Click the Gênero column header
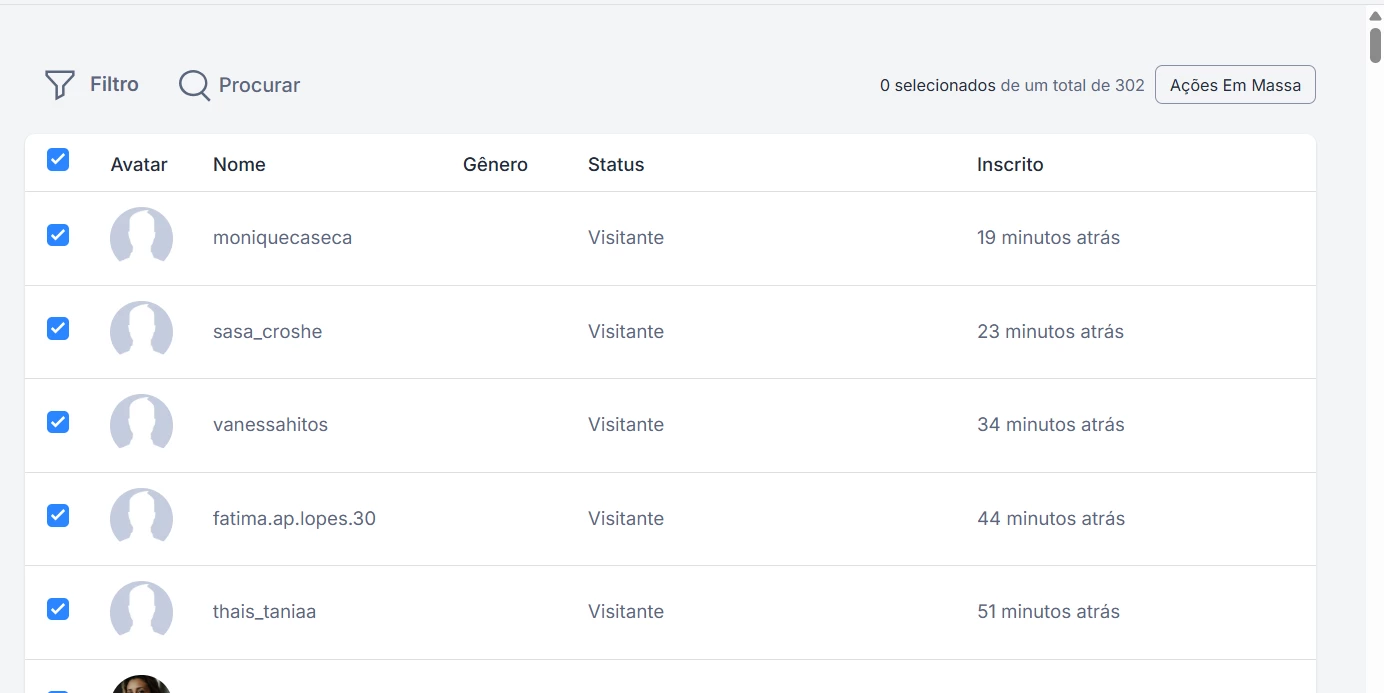The image size is (1384, 693). coord(495,165)
